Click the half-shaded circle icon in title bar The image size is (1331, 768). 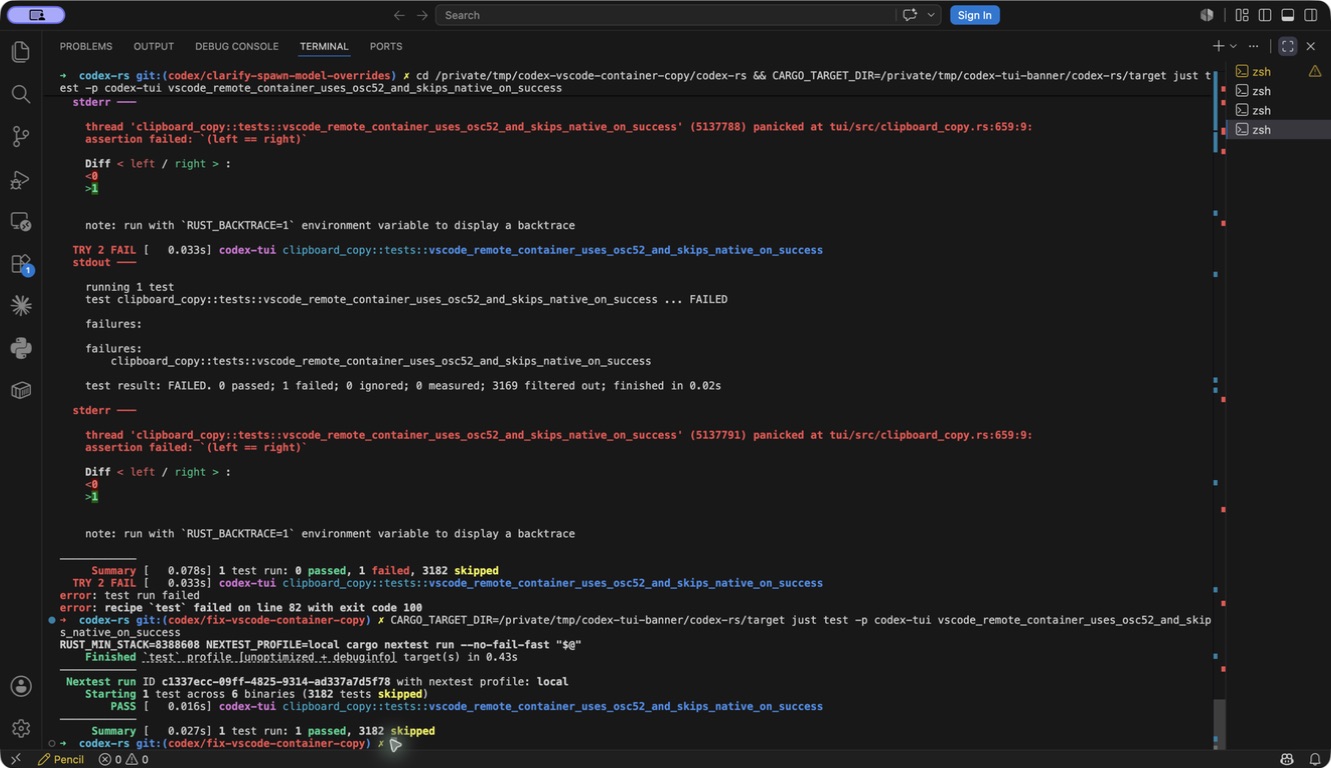pos(1207,15)
